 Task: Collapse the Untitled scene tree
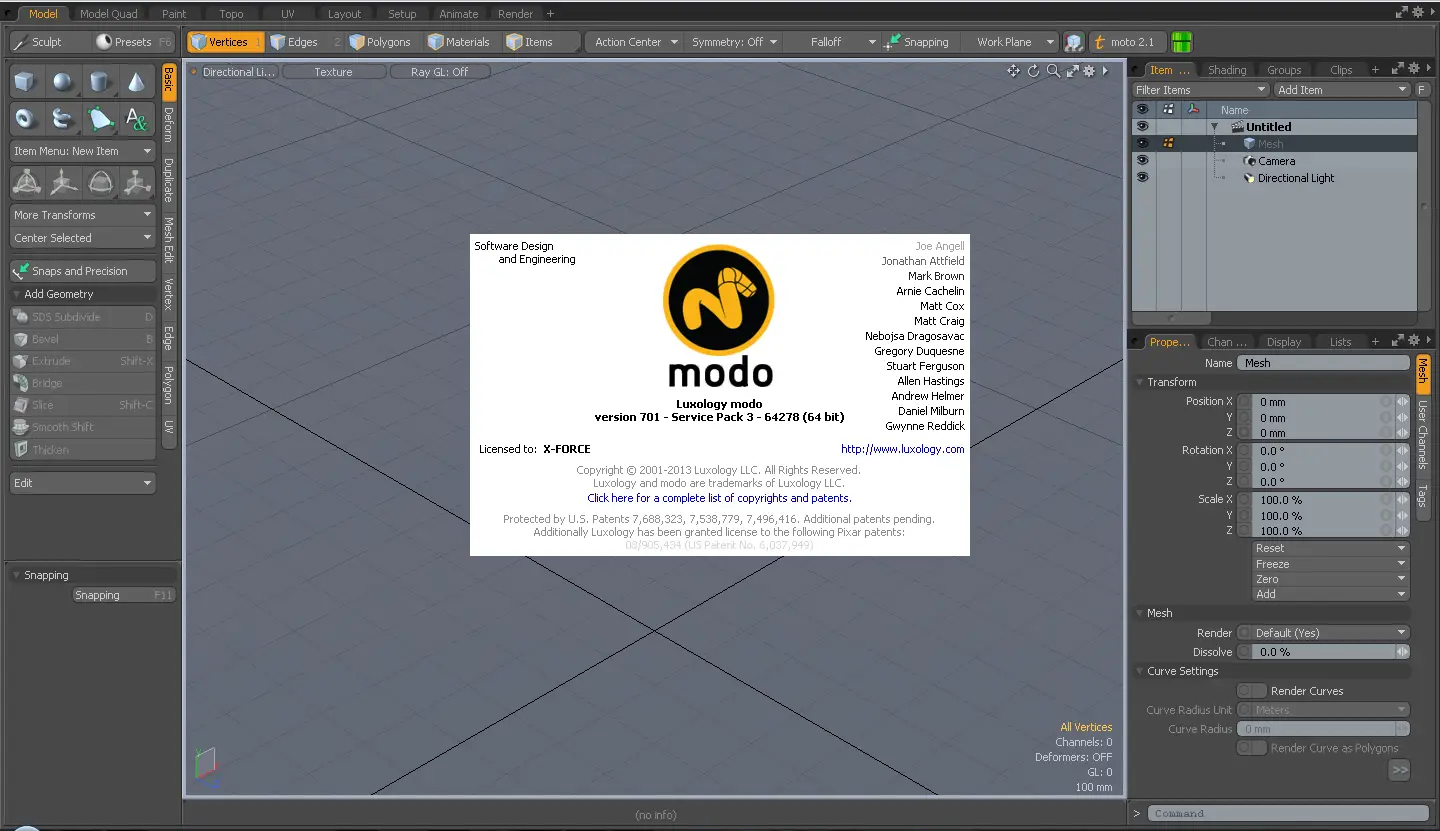(x=1214, y=127)
